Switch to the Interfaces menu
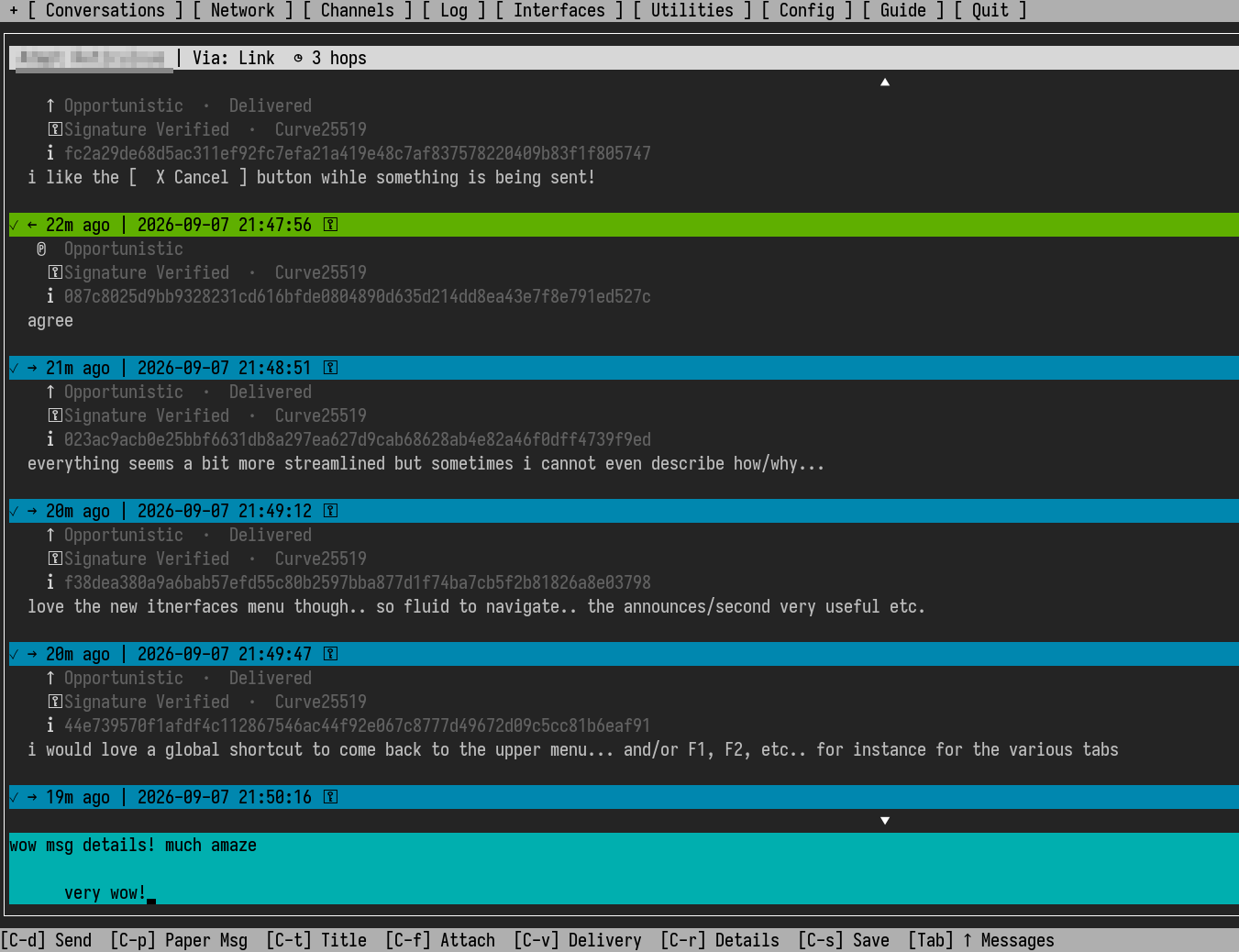Screen dimensions: 1239x952 (559, 10)
